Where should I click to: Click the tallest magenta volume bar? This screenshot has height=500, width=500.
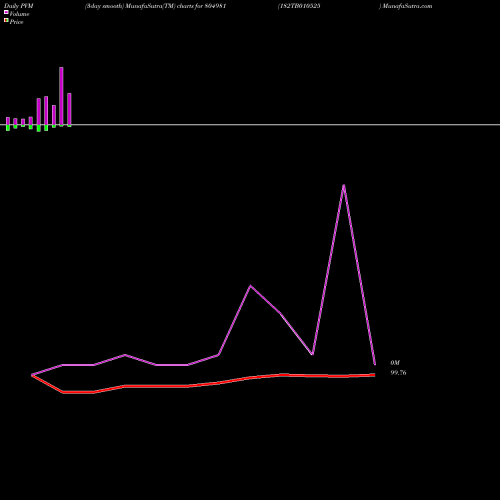[61, 96]
